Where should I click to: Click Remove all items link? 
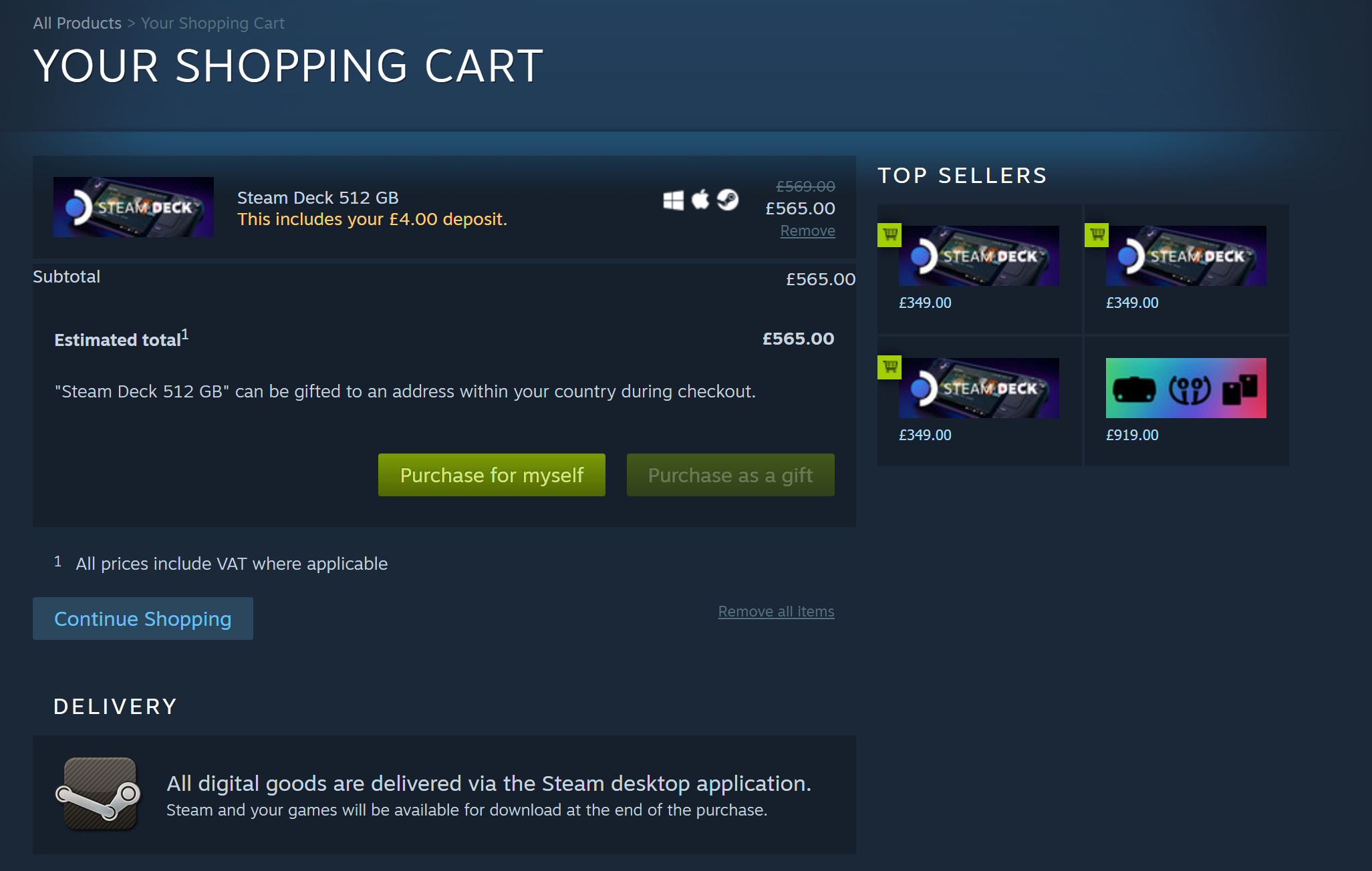[x=776, y=612]
